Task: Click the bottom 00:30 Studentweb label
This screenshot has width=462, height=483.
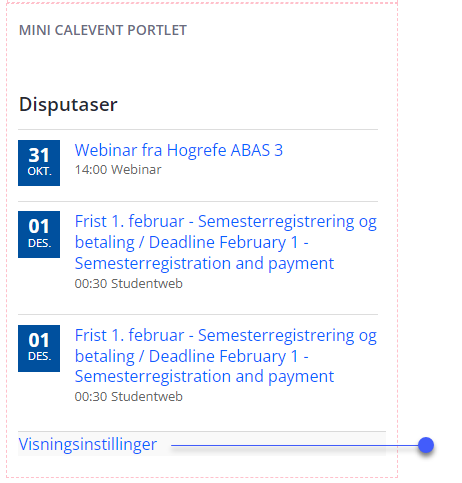Action: pos(129,397)
